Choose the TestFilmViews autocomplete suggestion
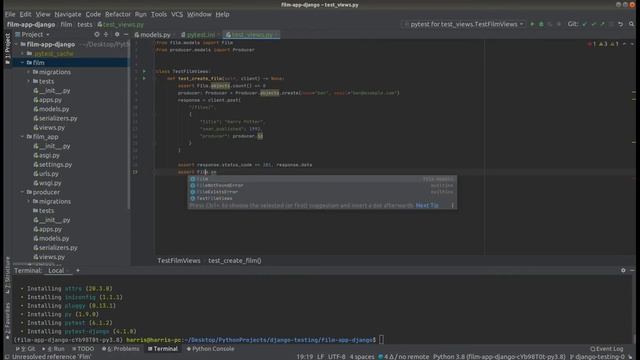The height and width of the screenshot is (360, 640). 322,198
